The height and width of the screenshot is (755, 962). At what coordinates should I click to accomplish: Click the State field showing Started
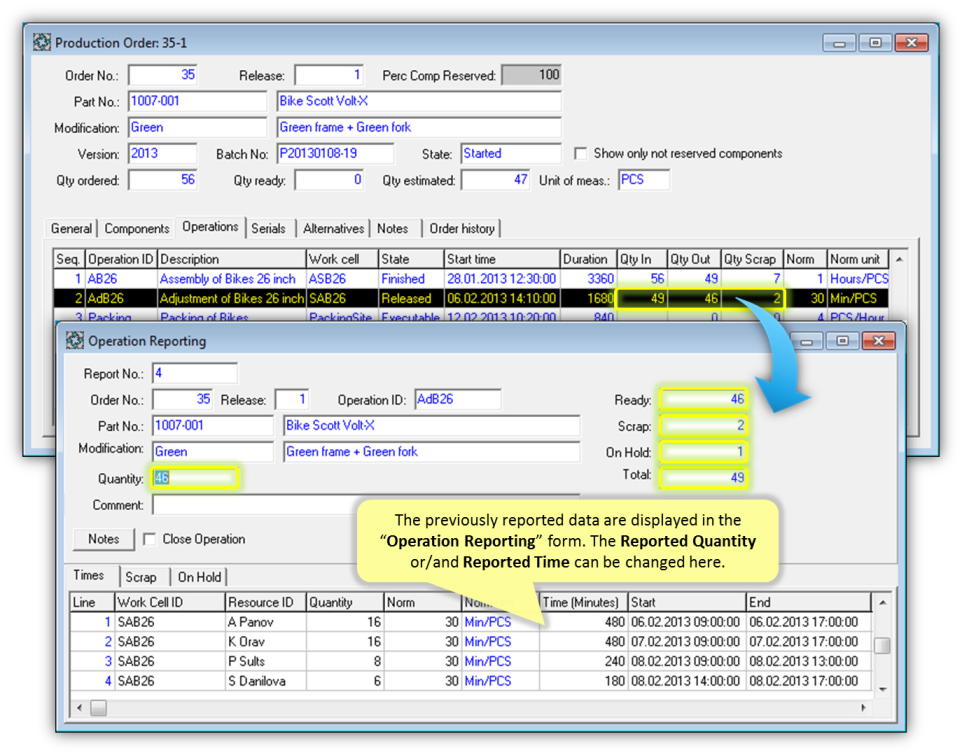pos(510,153)
